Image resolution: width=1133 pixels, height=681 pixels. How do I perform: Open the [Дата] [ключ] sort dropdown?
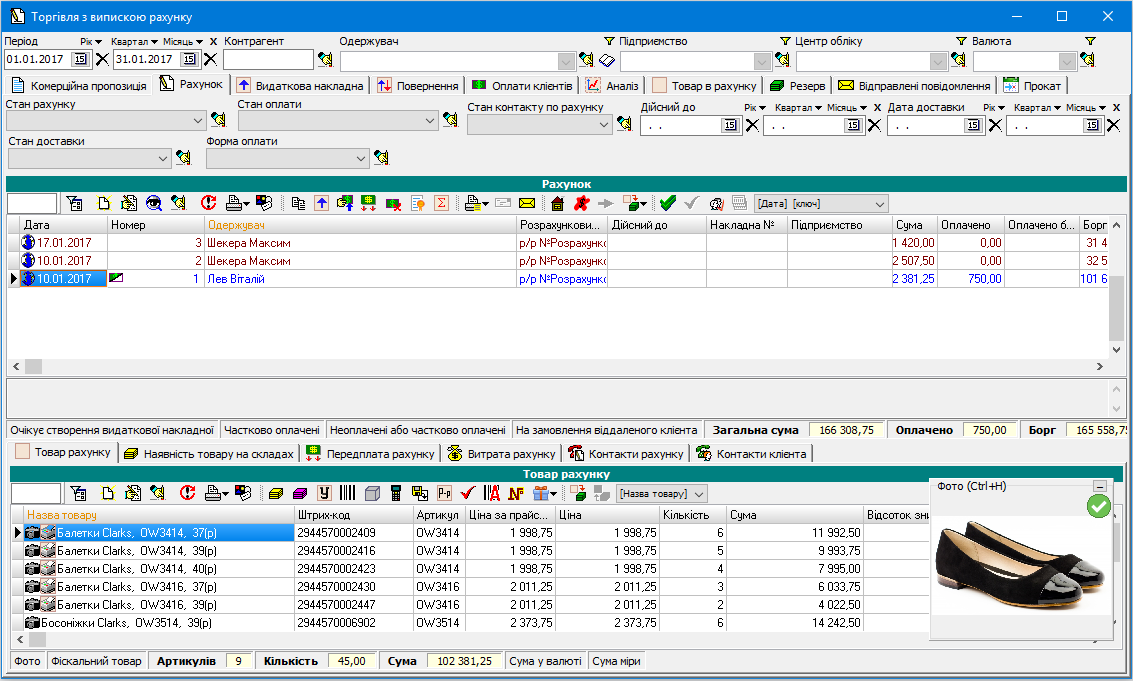(879, 204)
